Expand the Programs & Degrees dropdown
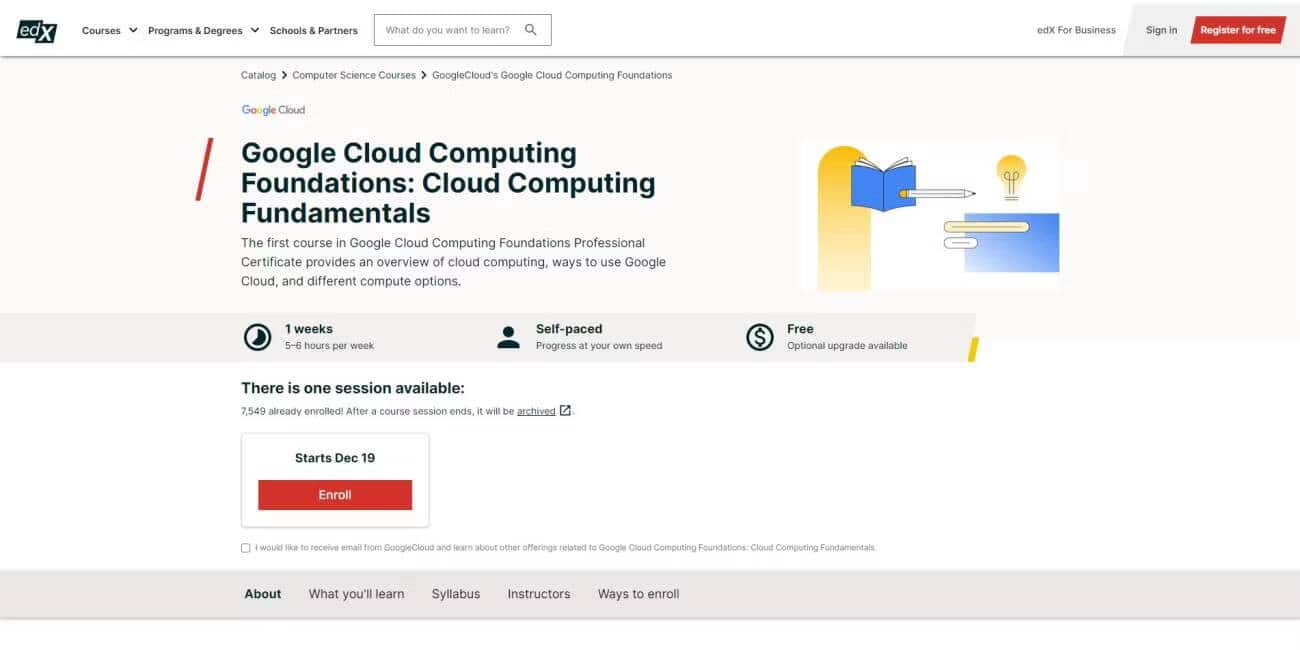This screenshot has width=1300, height=650. pos(204,31)
